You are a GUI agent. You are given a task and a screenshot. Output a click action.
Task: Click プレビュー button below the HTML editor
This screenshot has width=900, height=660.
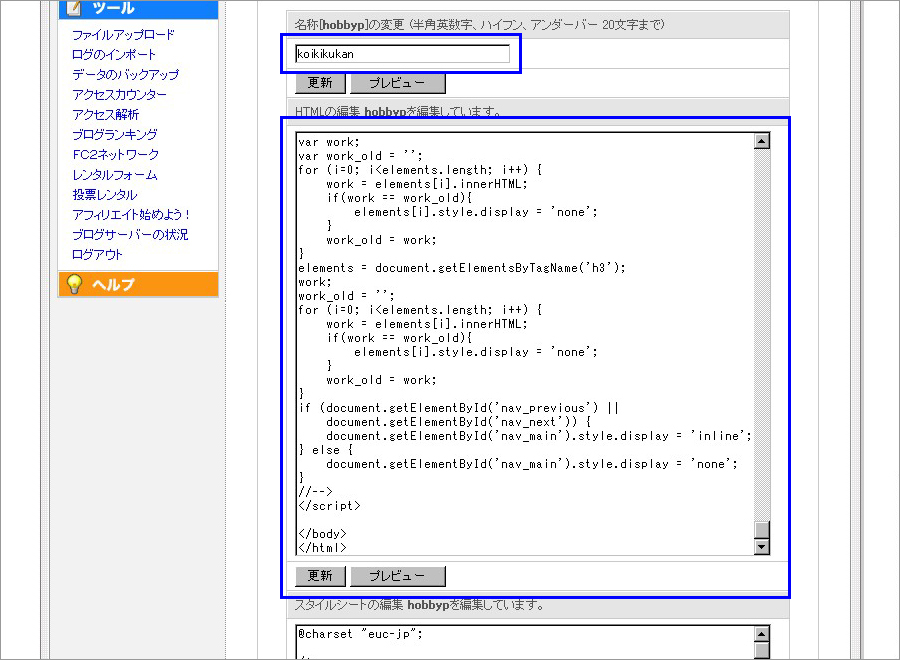[398, 576]
